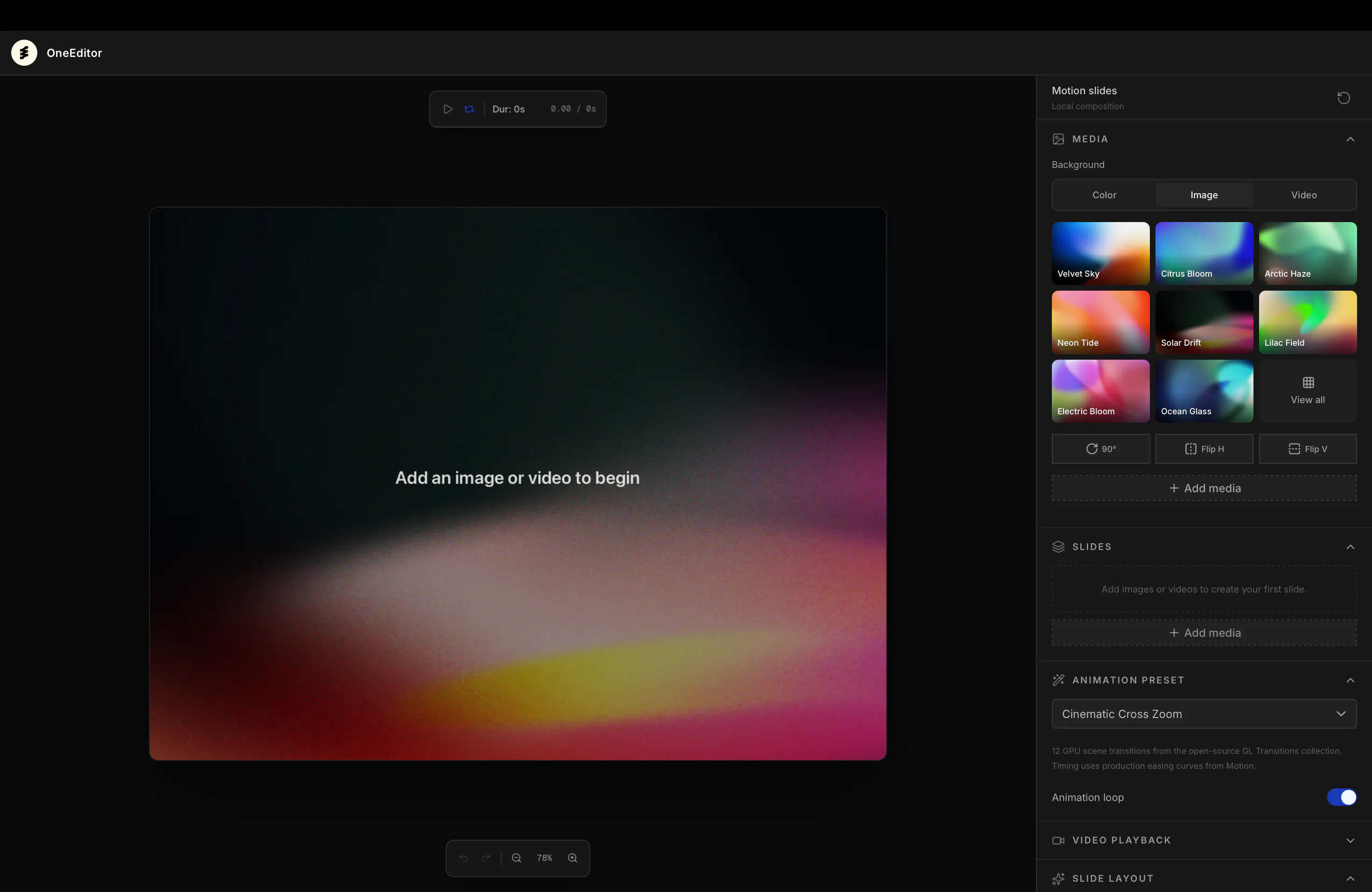
Task: Open View all backgrounds grid
Action: (x=1308, y=390)
